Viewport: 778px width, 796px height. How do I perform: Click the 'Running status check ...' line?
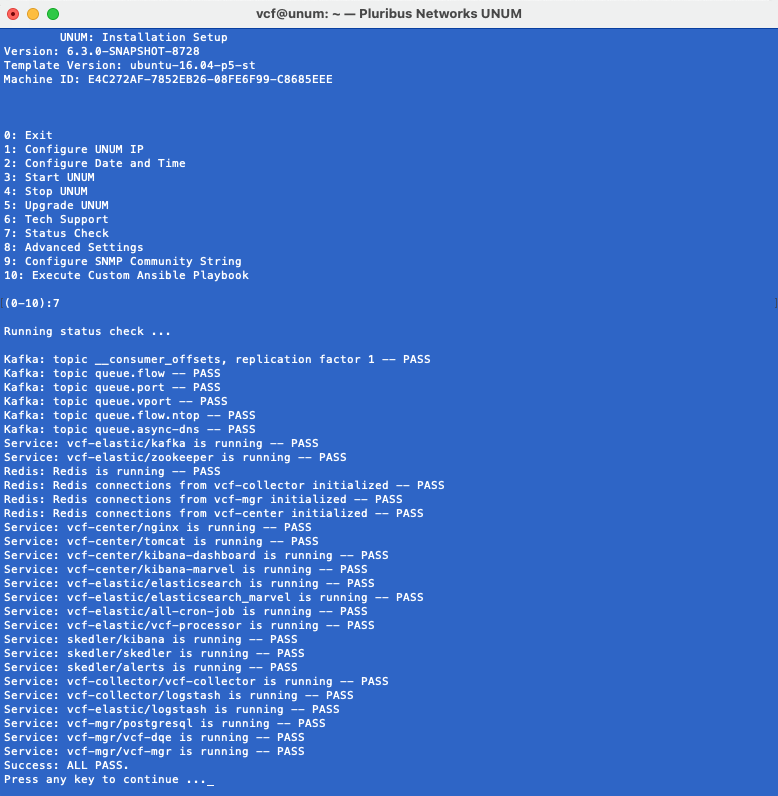point(87,331)
